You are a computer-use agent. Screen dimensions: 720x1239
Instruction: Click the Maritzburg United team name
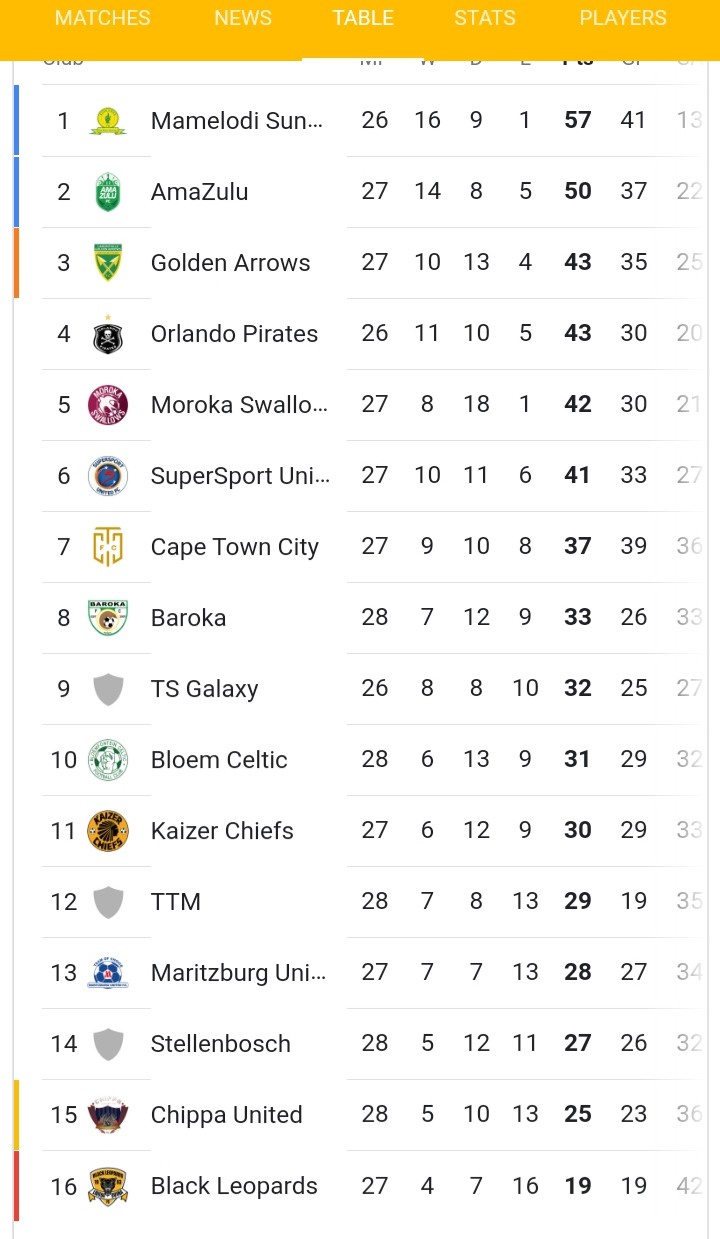click(x=238, y=973)
